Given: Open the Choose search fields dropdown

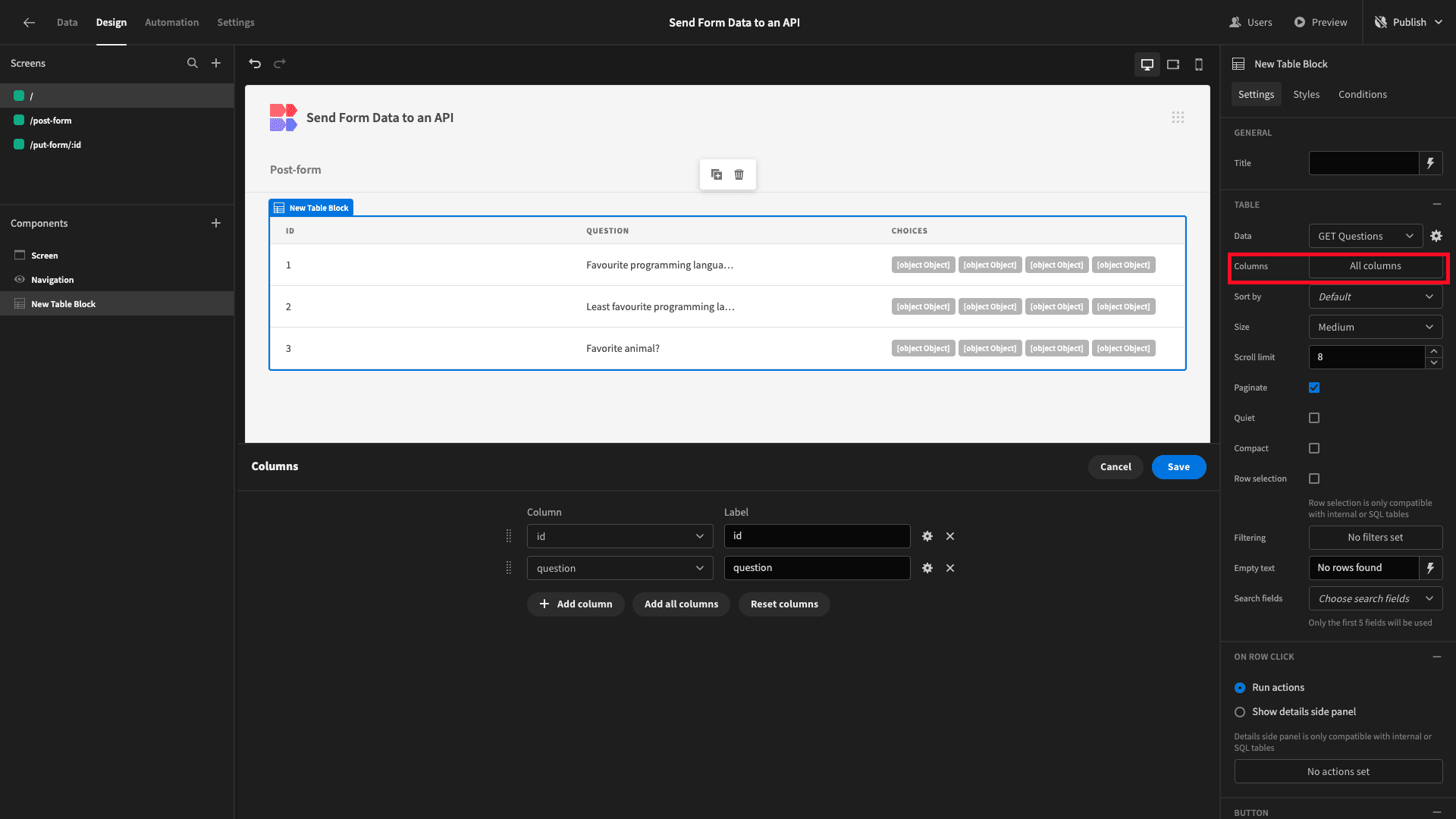Looking at the screenshot, I should point(1376,598).
